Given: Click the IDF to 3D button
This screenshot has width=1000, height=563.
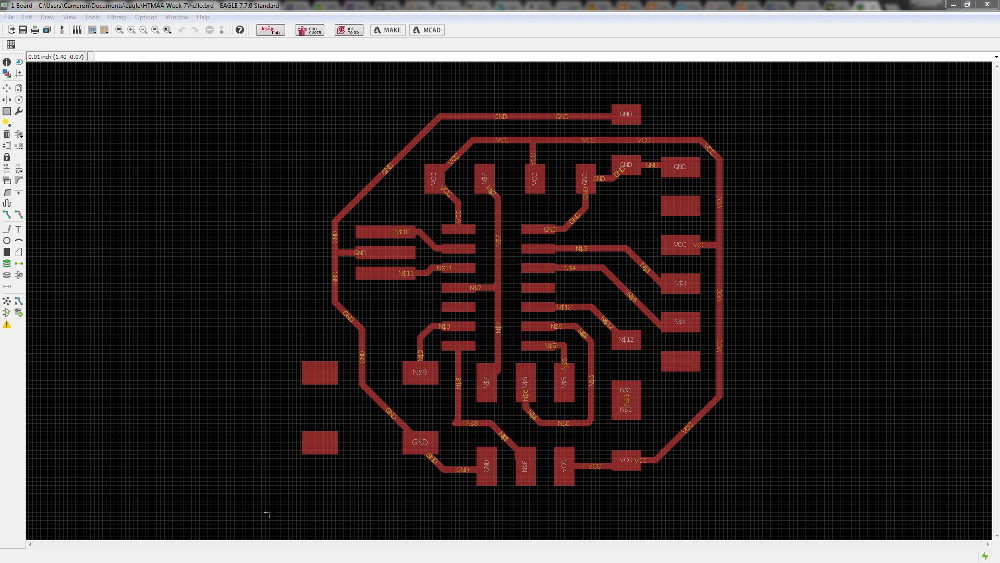Looking at the screenshot, I should (349, 30).
